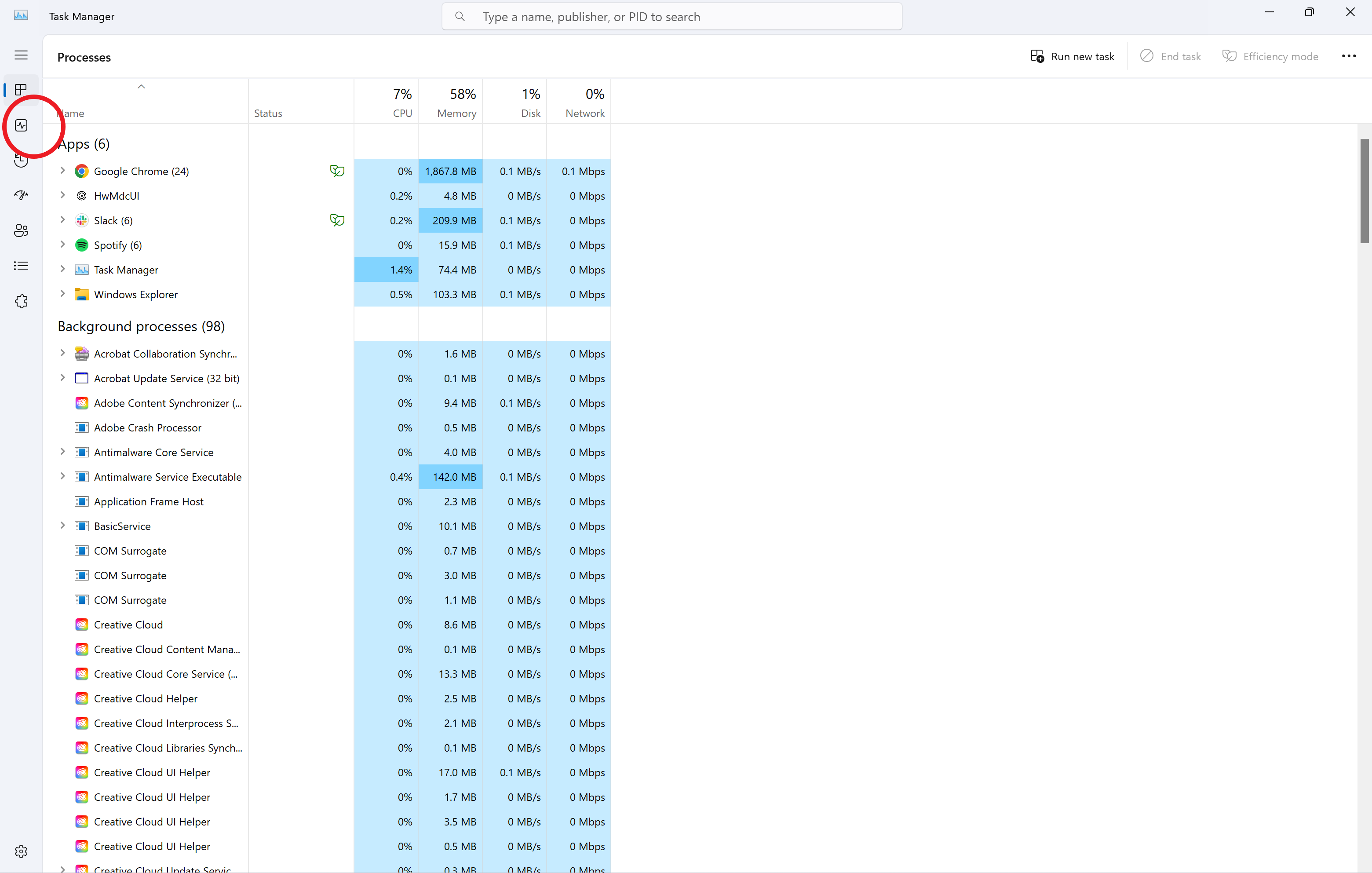The height and width of the screenshot is (873, 1372).
Task: Click the HwMdcUI app icon
Action: 82,195
